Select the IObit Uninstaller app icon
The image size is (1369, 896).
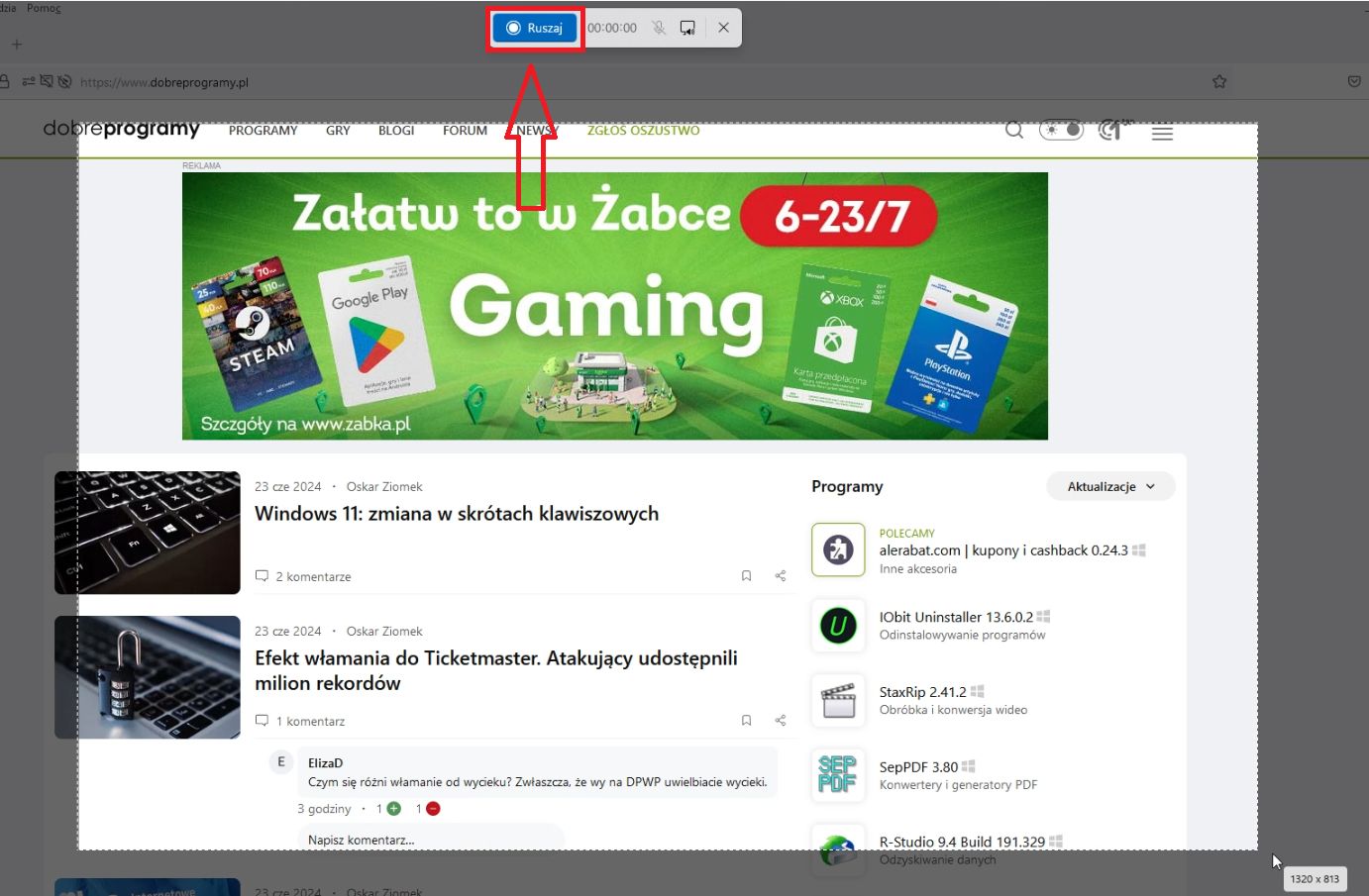tap(837, 626)
